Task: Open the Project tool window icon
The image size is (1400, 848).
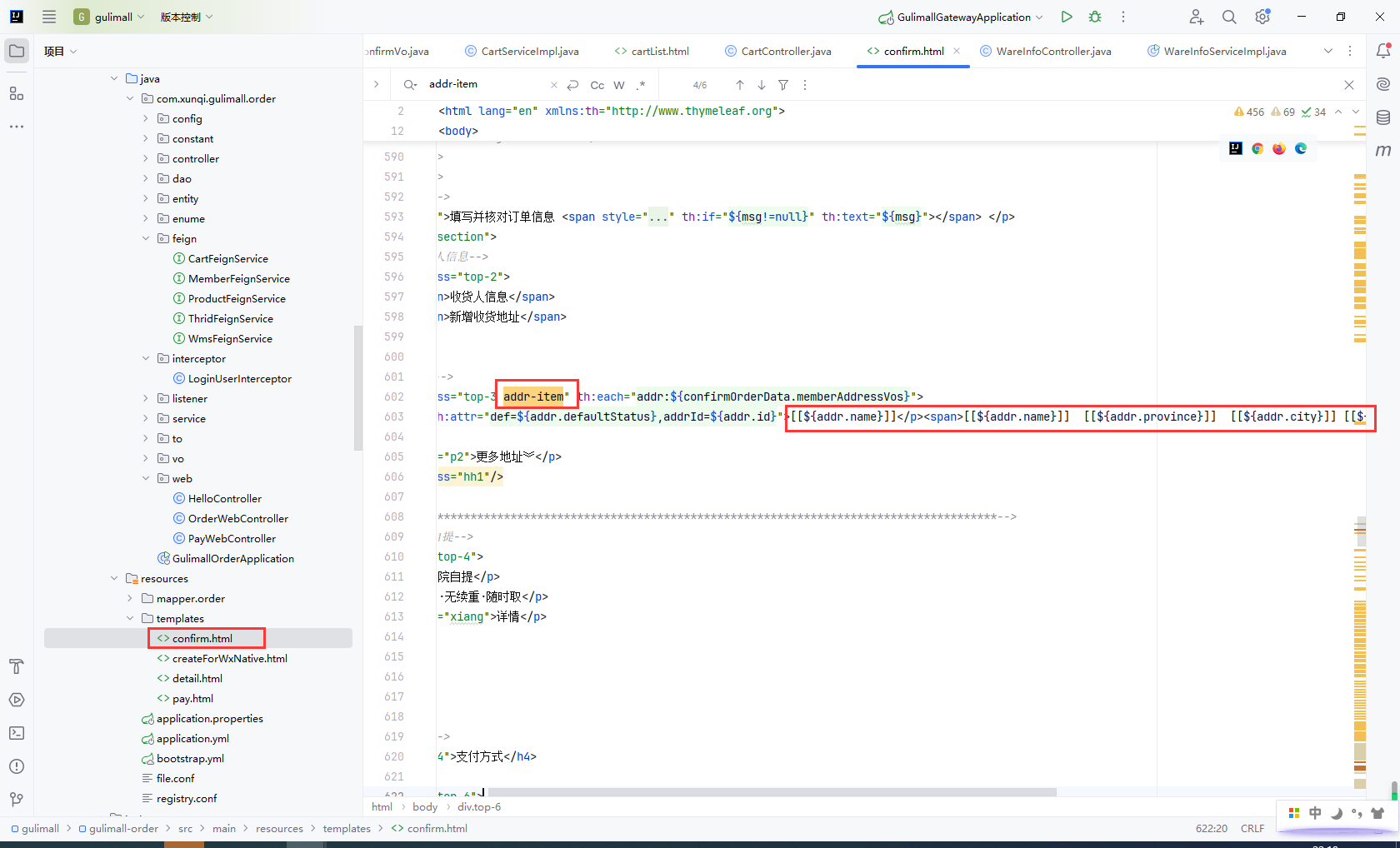Action: pyautogui.click(x=17, y=51)
